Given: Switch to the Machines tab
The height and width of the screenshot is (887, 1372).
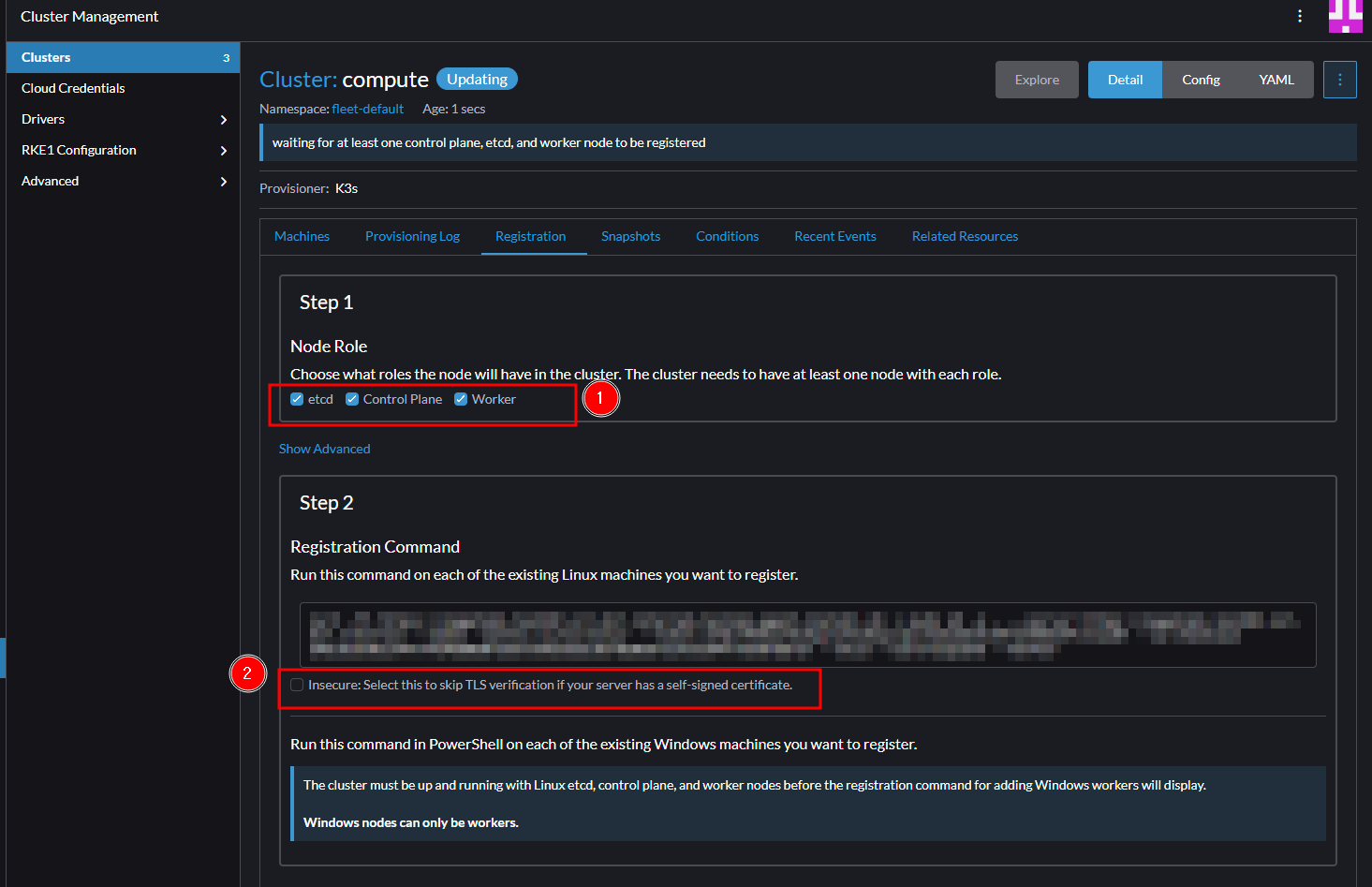Looking at the screenshot, I should (x=302, y=236).
